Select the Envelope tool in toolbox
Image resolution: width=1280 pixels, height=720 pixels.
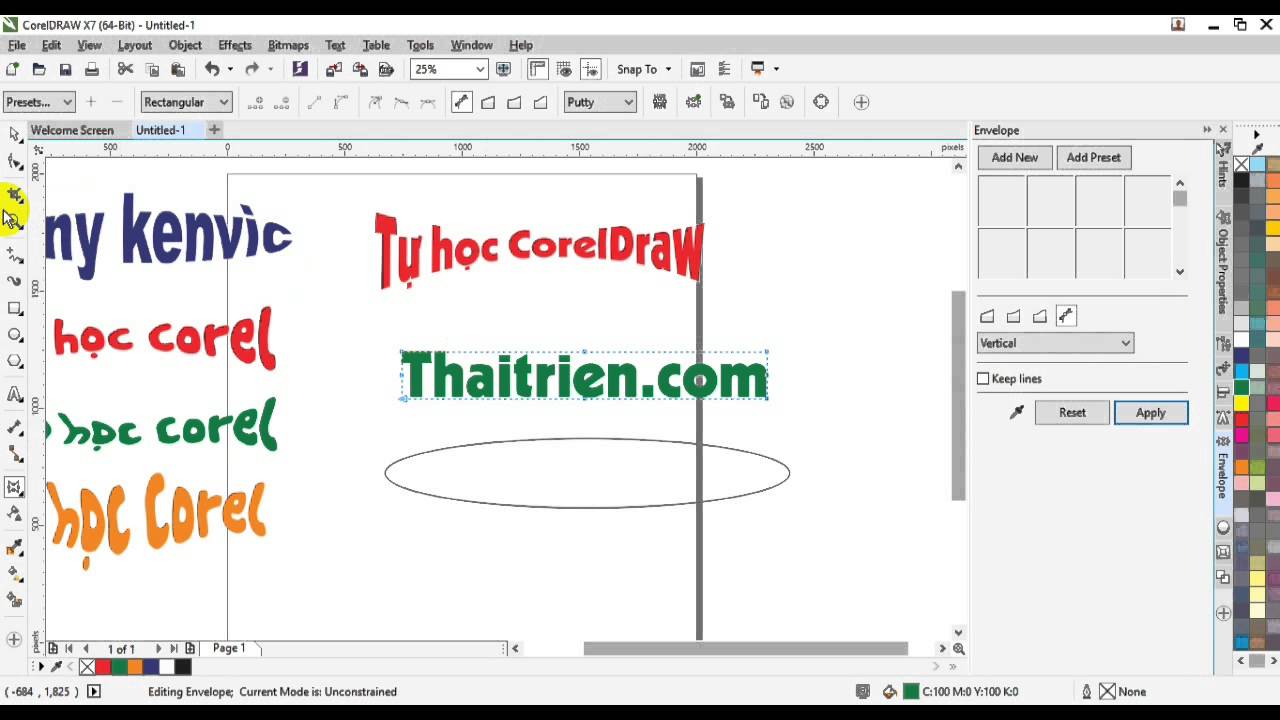click(x=14, y=487)
